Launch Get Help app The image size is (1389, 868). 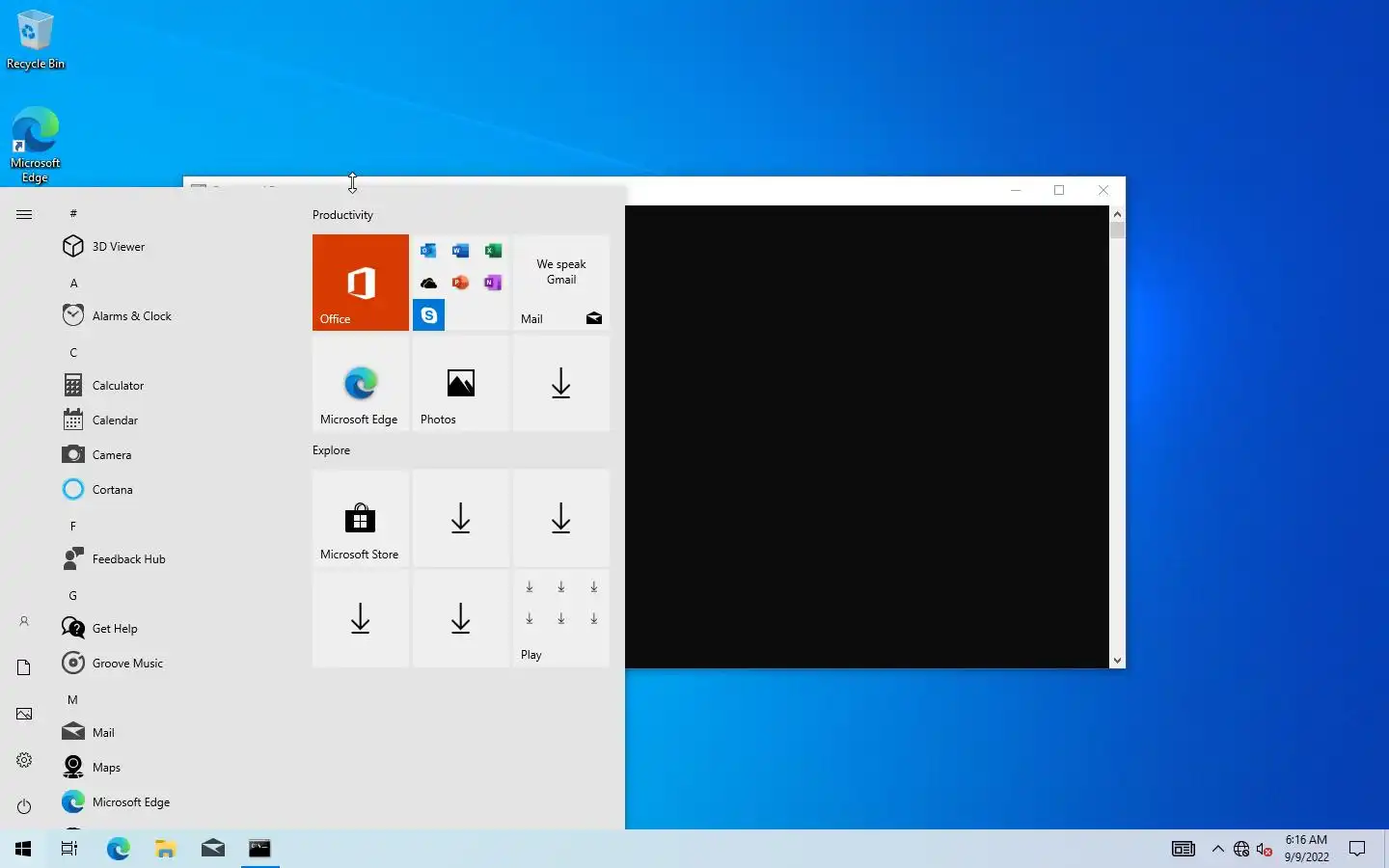tap(174, 629)
